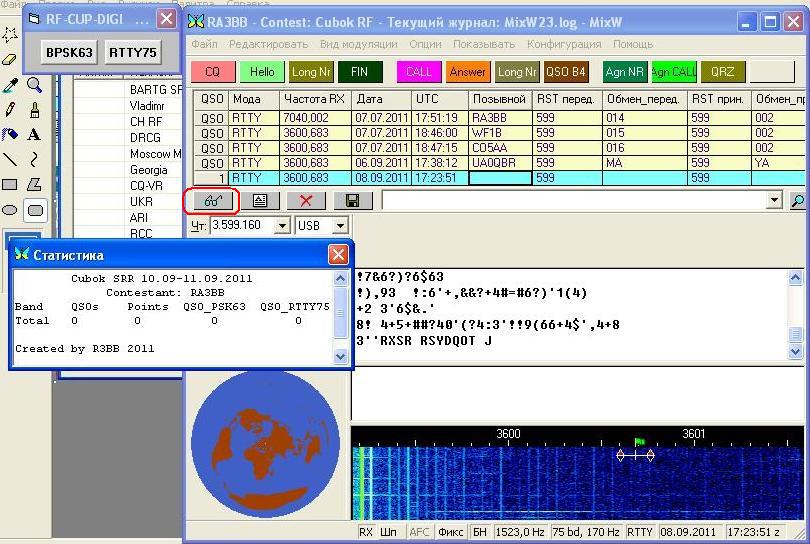
Task: Click the Позывной callsign input cell
Action: 500,177
